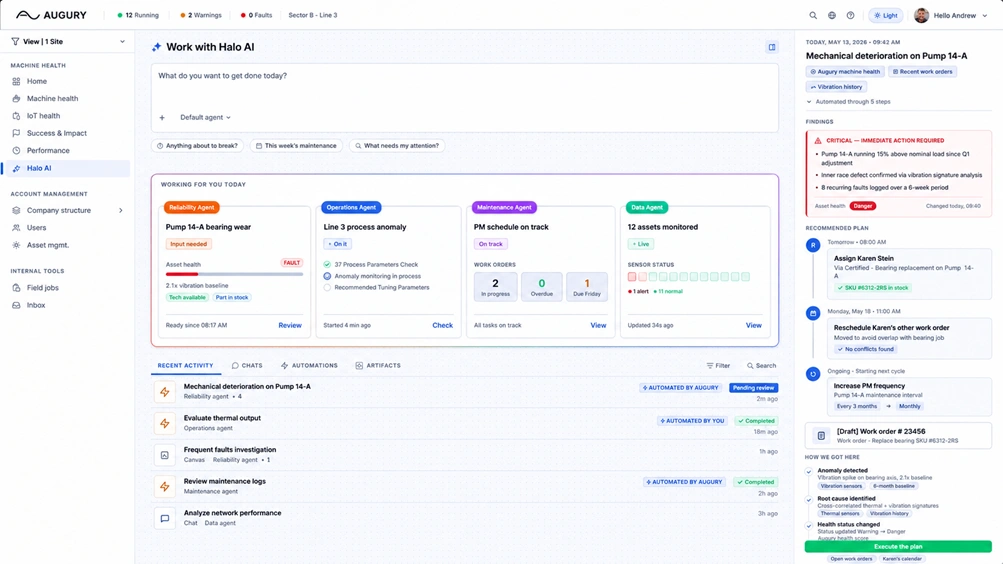Open the search icon in top bar

pyautogui.click(x=813, y=15)
